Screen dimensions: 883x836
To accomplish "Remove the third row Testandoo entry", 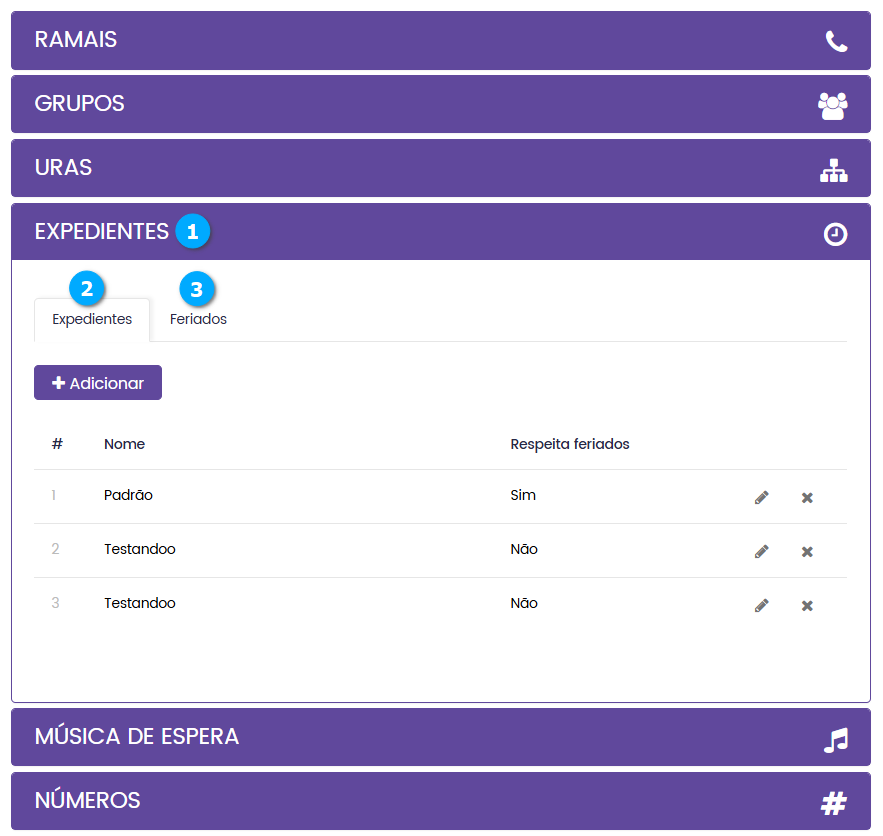I will pos(807,605).
